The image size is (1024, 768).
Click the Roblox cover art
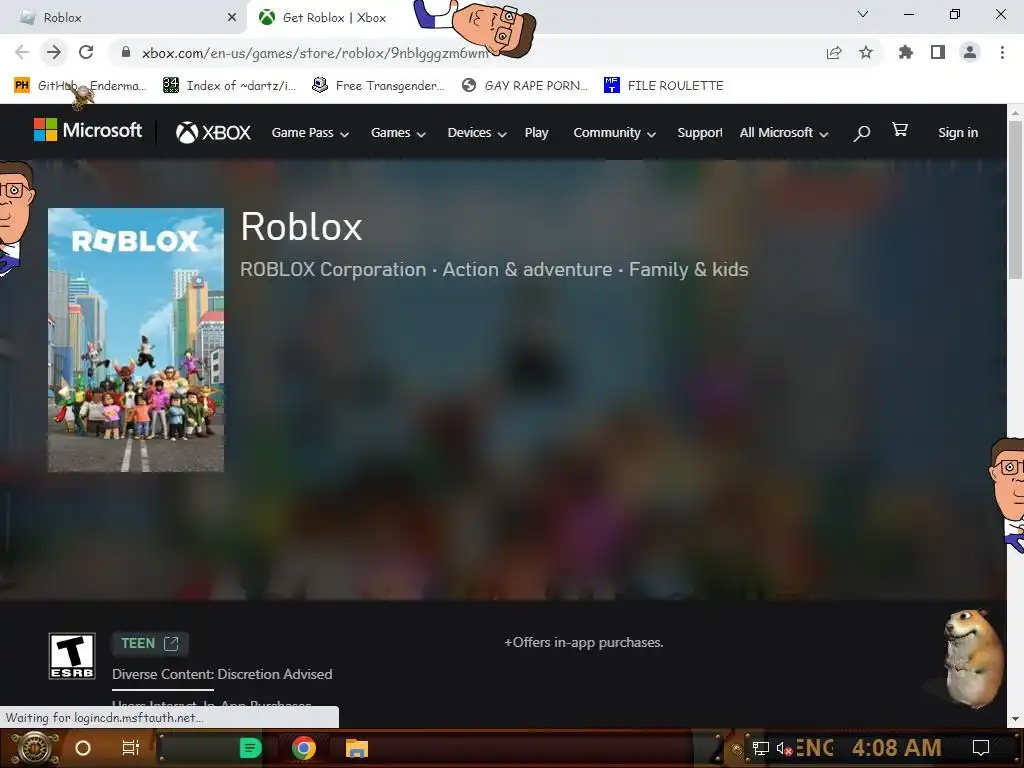pyautogui.click(x=136, y=340)
